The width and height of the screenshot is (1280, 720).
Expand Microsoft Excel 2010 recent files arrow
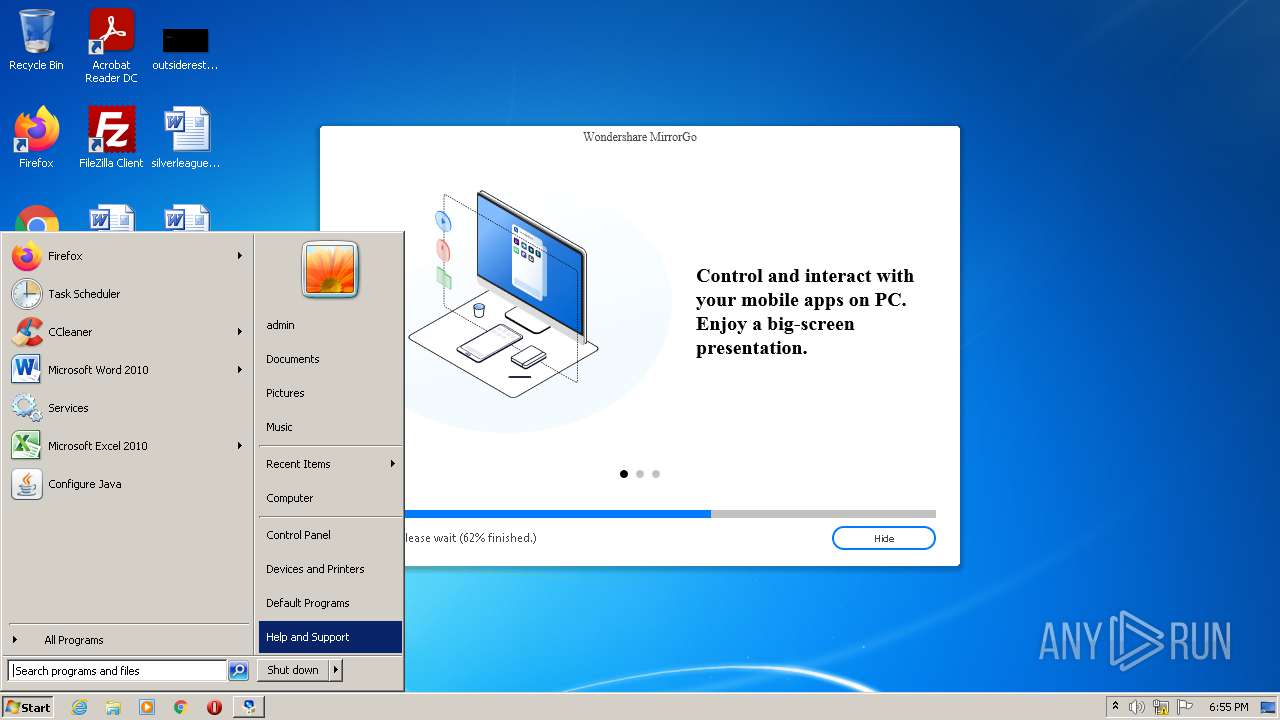pyautogui.click(x=240, y=446)
